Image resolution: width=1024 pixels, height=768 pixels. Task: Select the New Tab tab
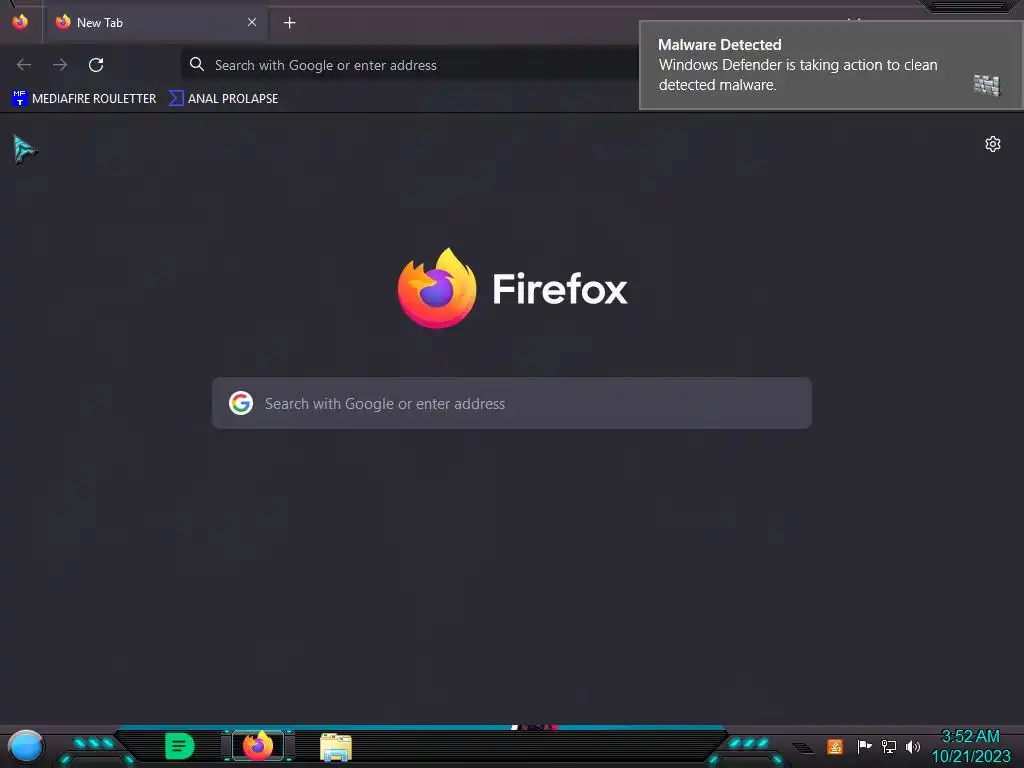point(155,23)
